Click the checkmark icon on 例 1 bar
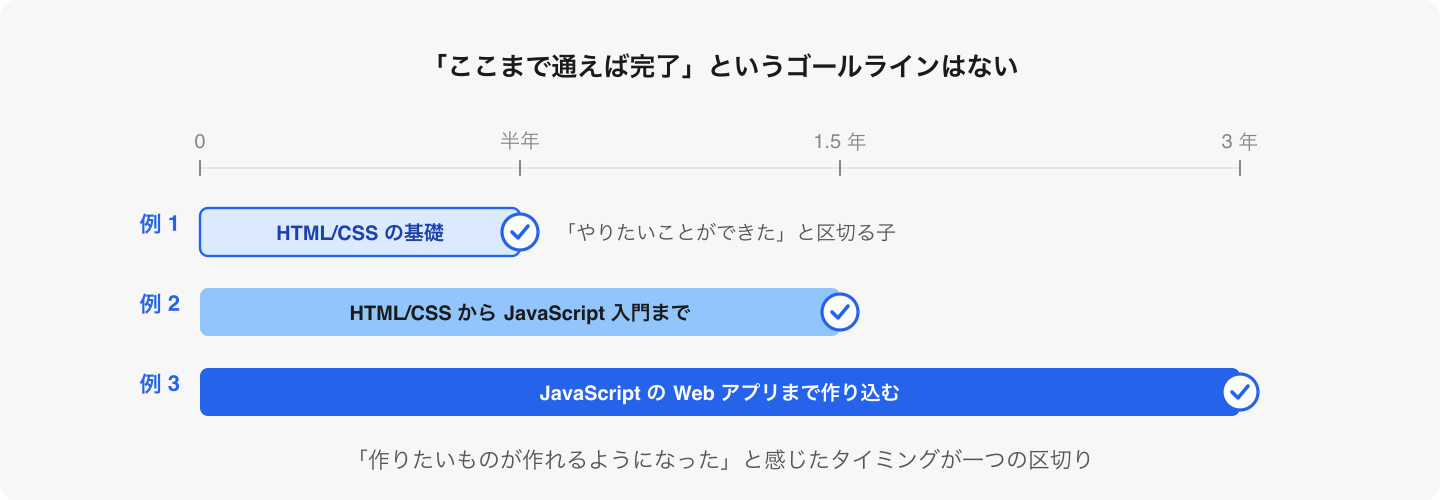The width and height of the screenshot is (1440, 500). tap(520, 232)
